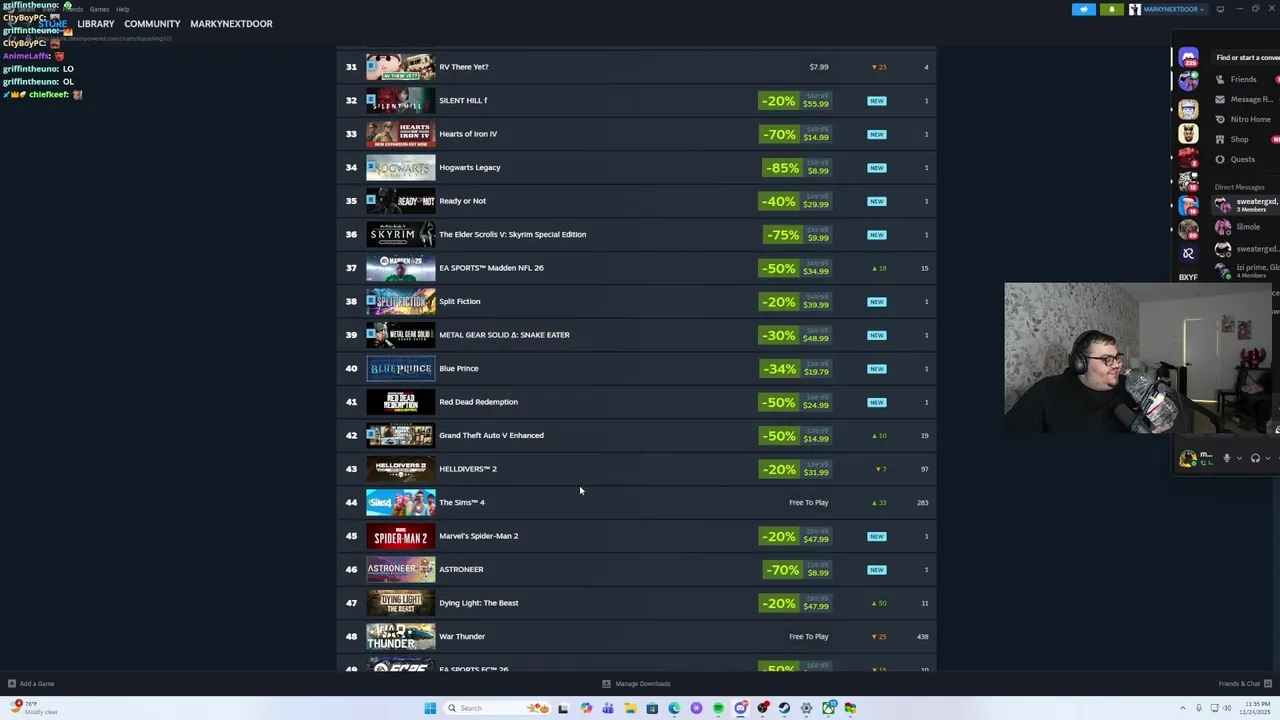Click ASTRONEER -70% discount price
Screen dimensions: 1280x720
point(795,570)
